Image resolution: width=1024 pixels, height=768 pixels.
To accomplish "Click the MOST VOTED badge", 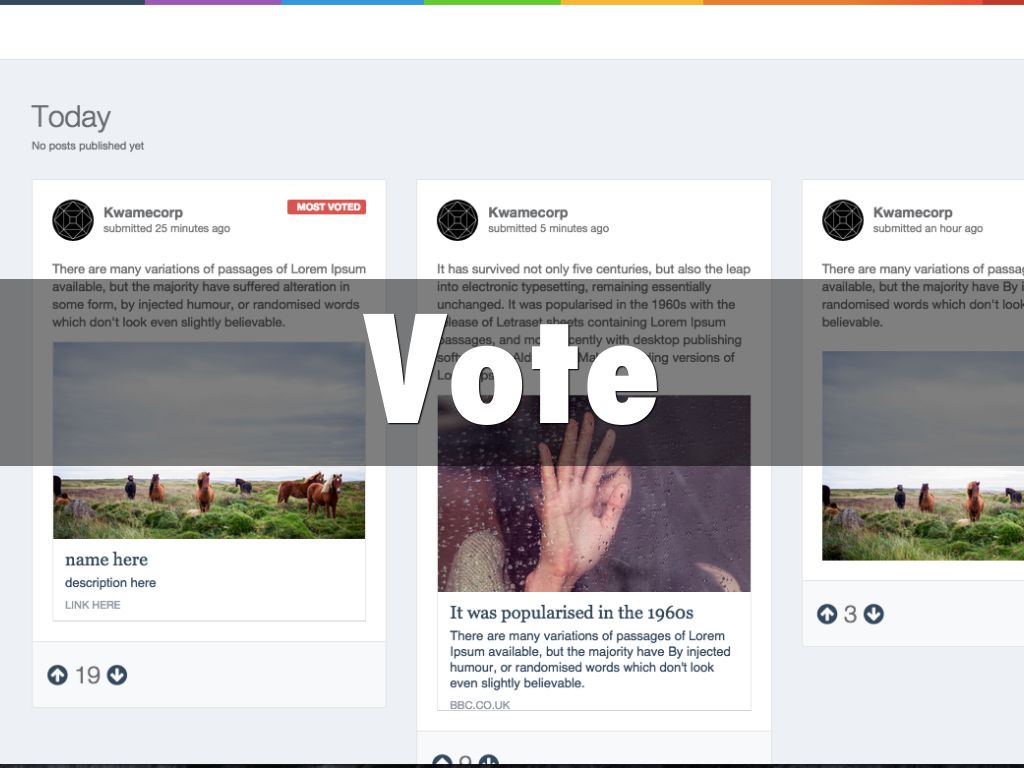I will click(327, 207).
